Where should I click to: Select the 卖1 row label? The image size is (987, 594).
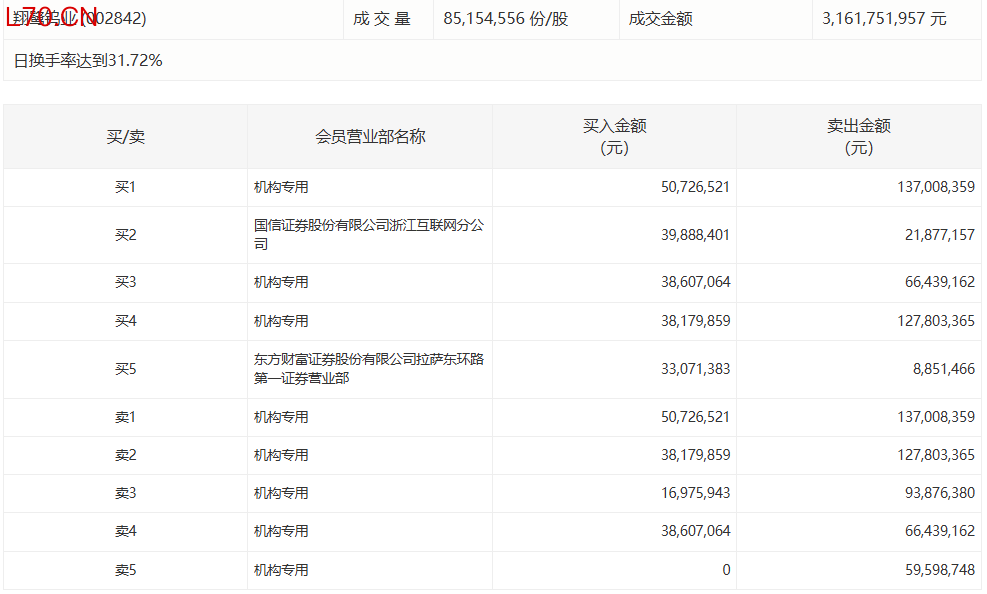point(125,417)
